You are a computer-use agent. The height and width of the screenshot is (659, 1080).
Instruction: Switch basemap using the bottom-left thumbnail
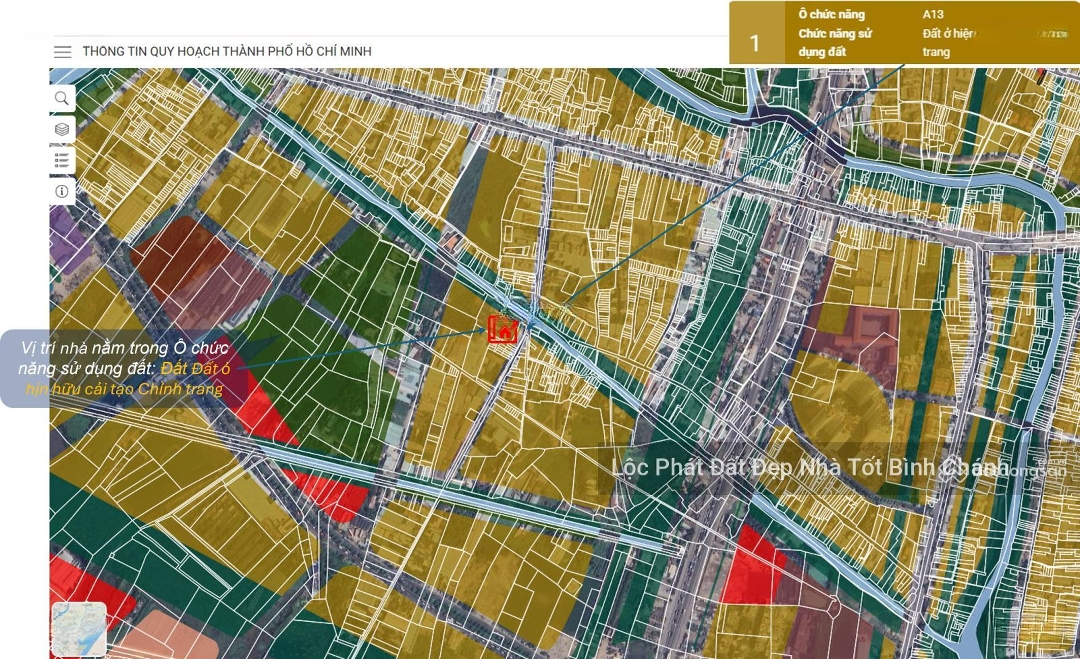coord(79,629)
